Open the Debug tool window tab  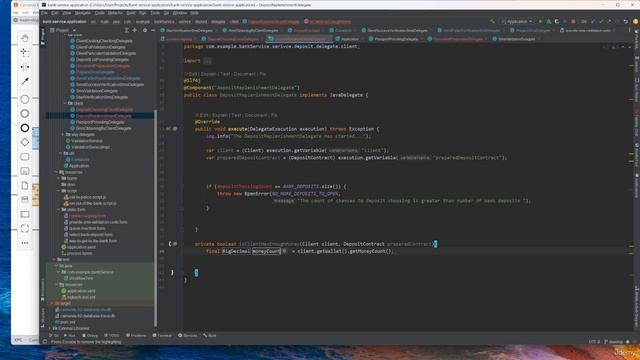(90, 336)
